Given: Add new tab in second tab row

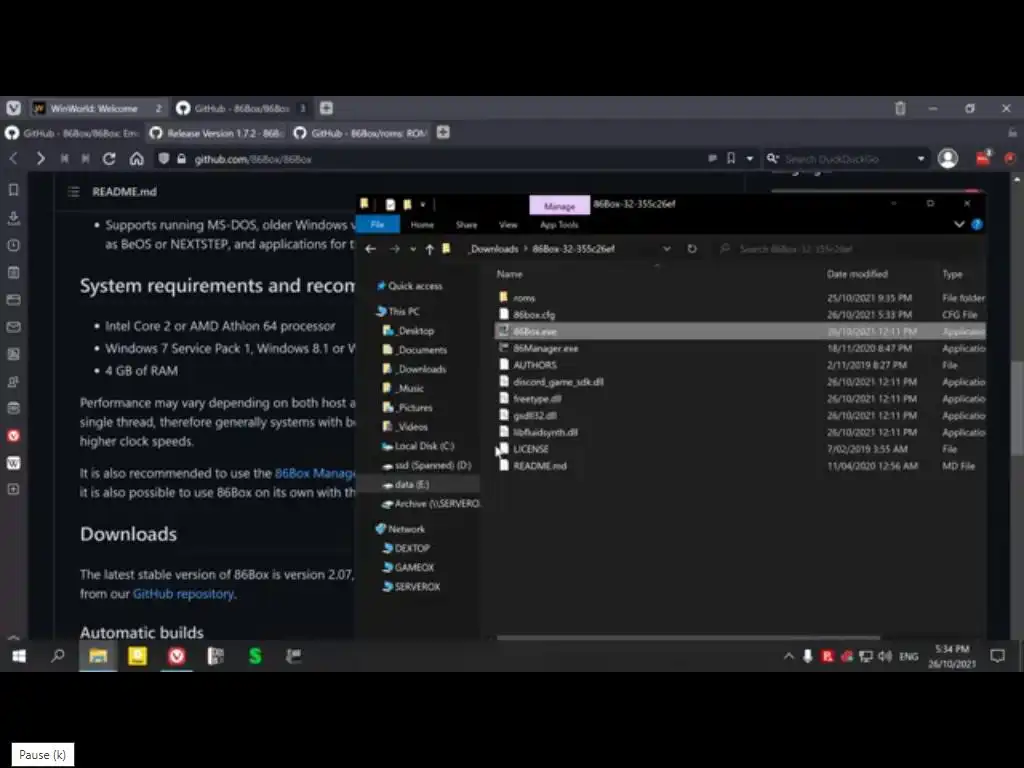Looking at the screenshot, I should [443, 133].
